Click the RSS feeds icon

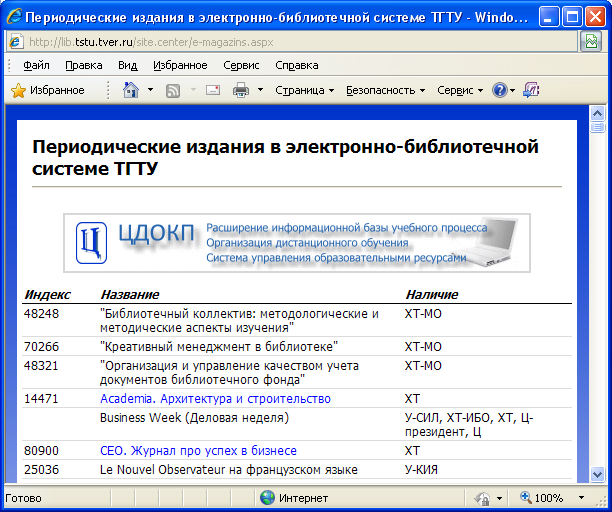[173, 91]
